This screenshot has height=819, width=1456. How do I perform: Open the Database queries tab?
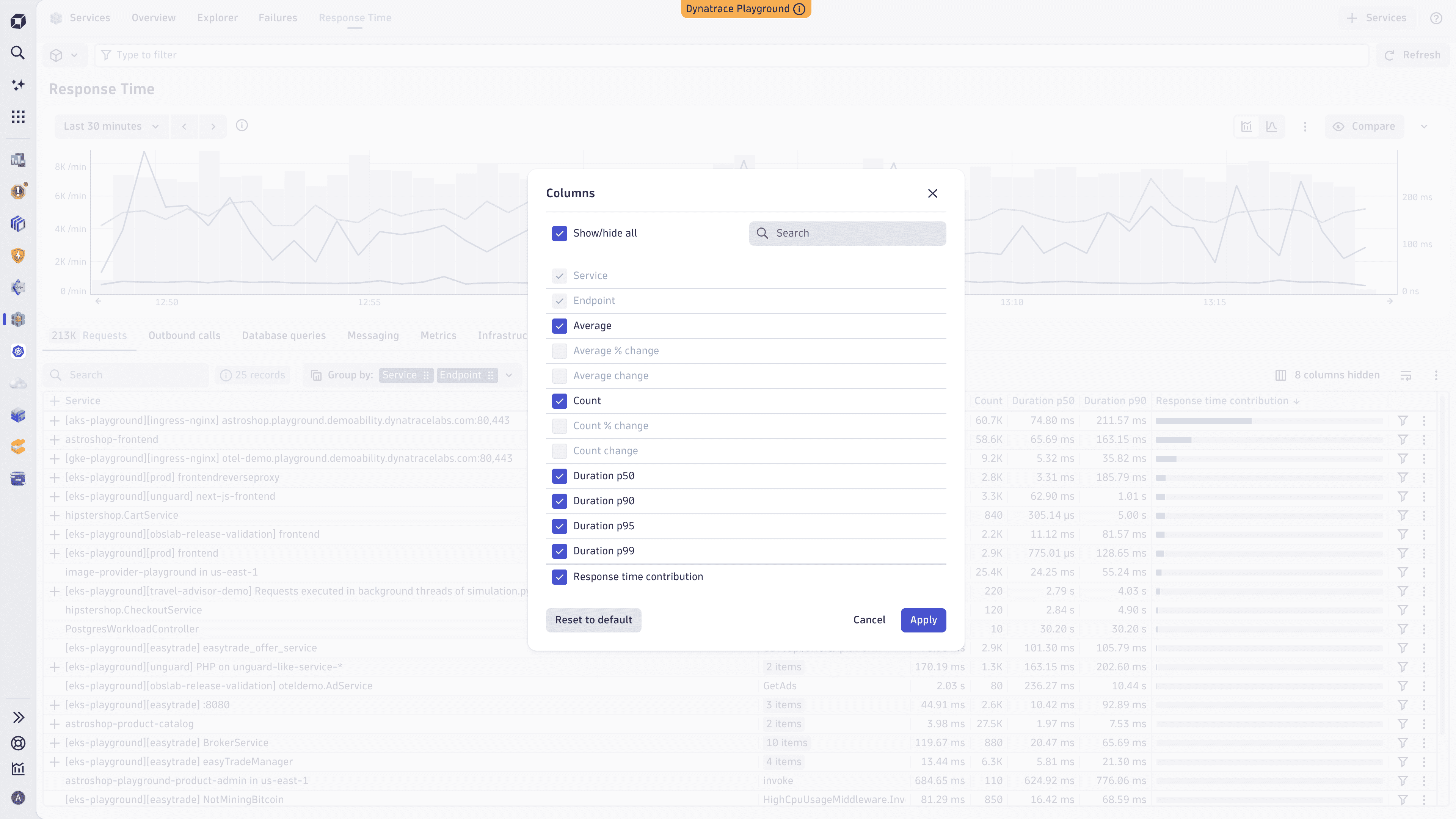(x=284, y=336)
